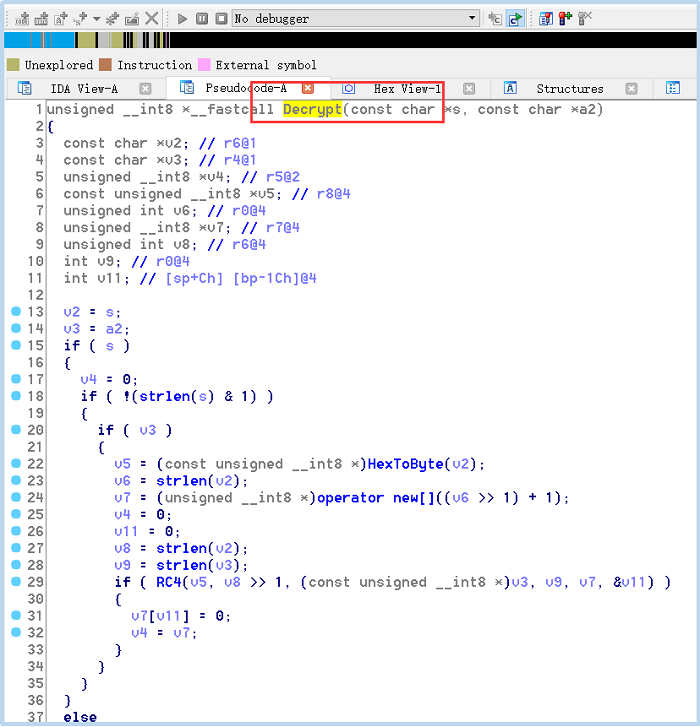The height and width of the screenshot is (727, 700).
Task: Close the Pseudocode-A tab
Action: [308, 88]
